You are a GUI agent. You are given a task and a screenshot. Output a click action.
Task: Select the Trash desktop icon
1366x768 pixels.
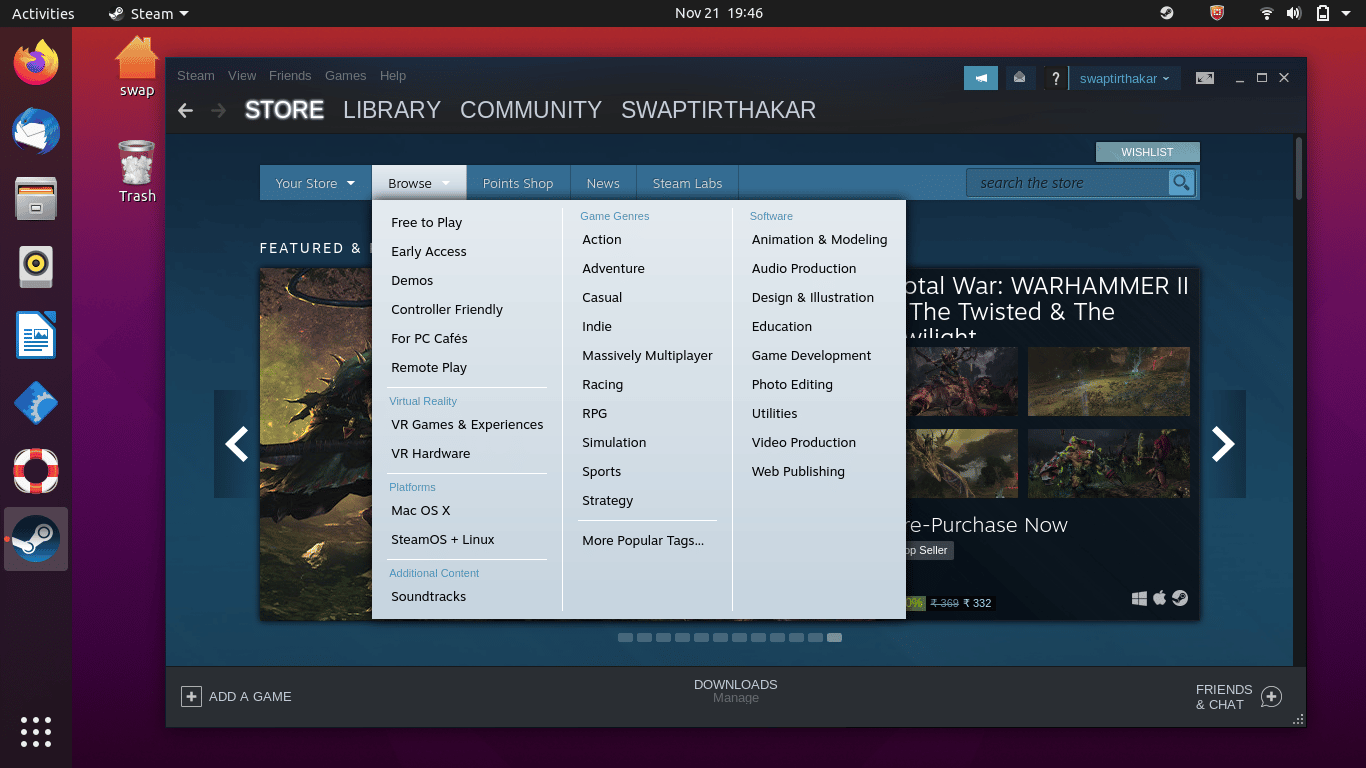pyautogui.click(x=137, y=172)
